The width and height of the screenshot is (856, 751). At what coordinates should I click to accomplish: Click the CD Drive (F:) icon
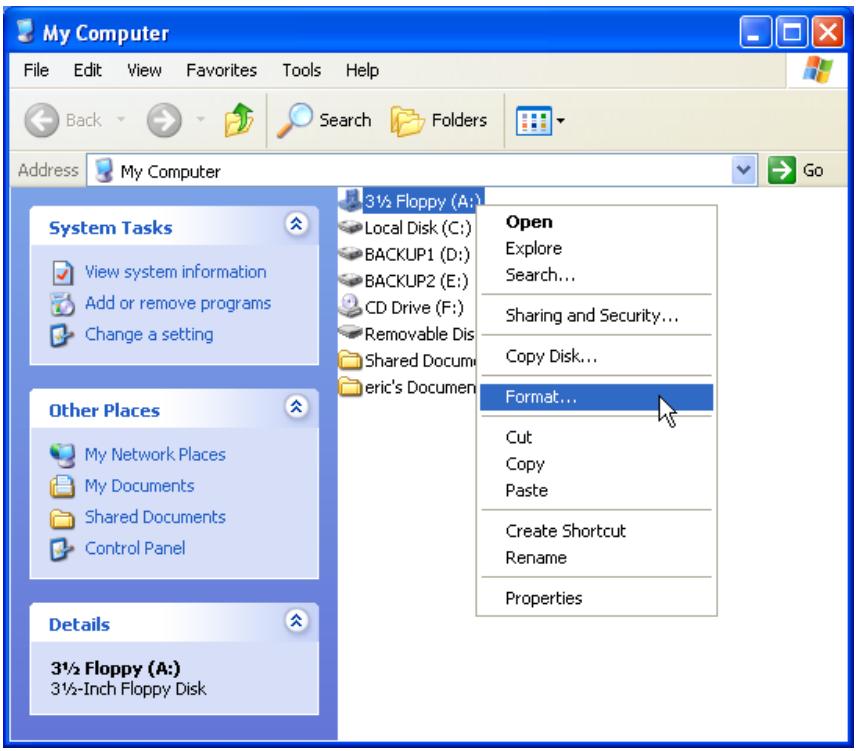click(350, 306)
